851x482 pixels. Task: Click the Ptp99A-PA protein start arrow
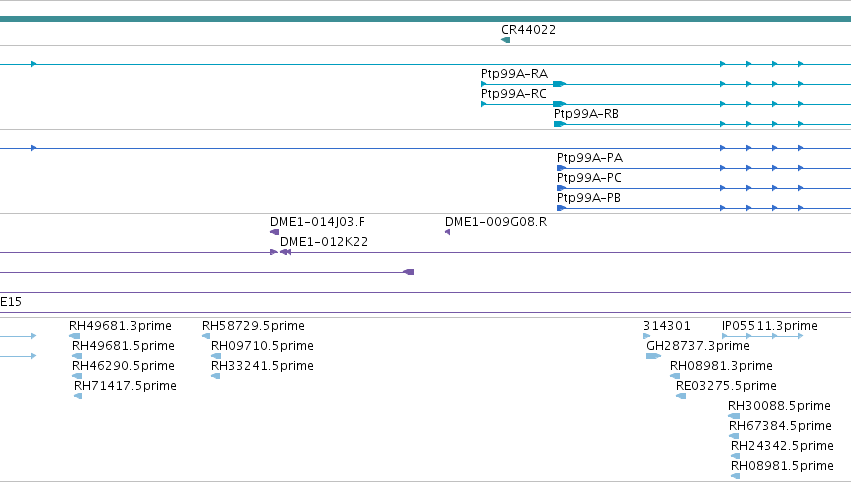point(562,168)
